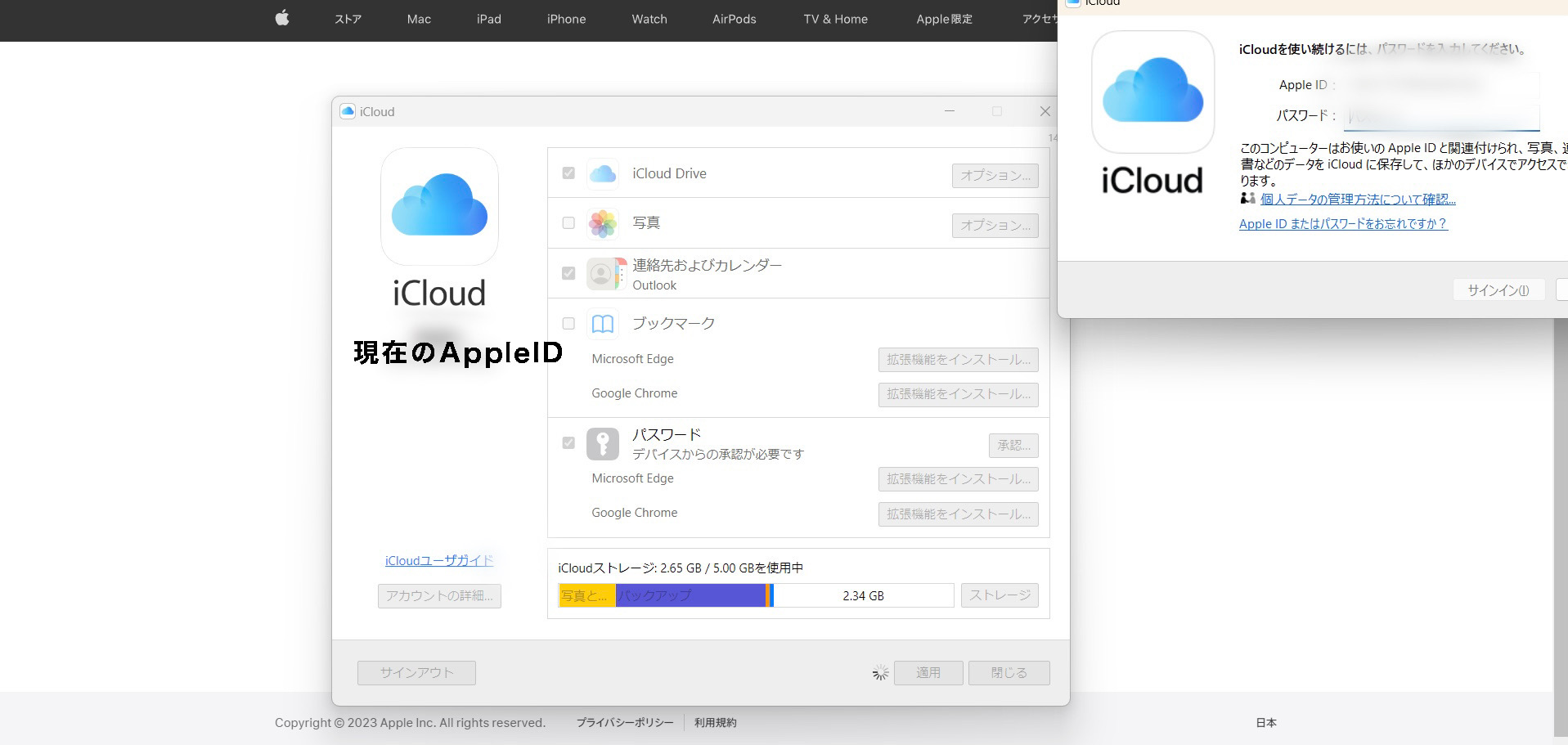The height and width of the screenshot is (745, 1568).
Task: Minimize the iCloud settings window
Action: coord(950,111)
